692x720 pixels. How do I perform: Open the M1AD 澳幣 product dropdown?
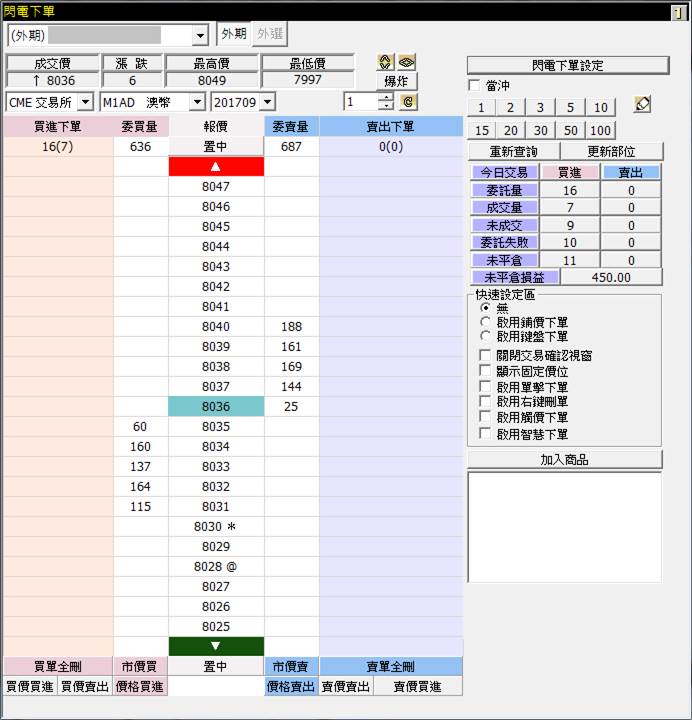[197, 102]
